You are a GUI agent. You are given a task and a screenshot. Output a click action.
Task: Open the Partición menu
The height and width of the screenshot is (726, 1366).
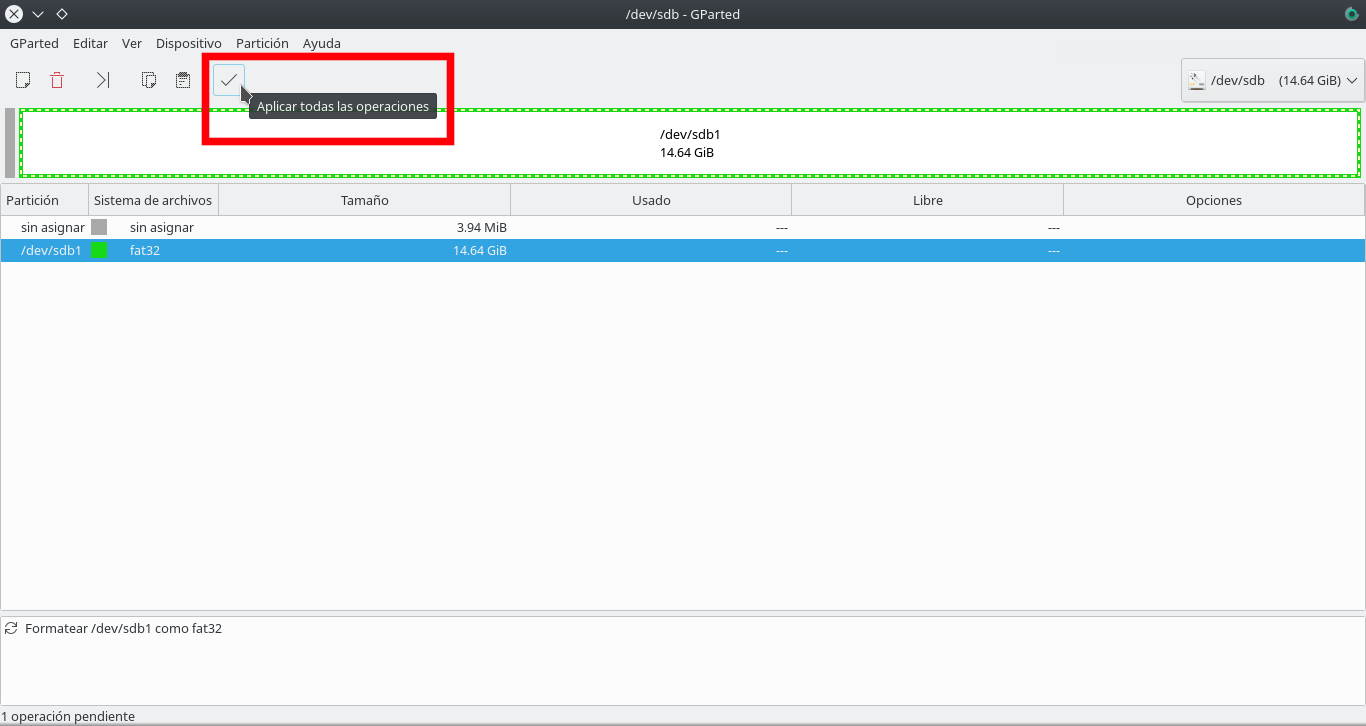tap(262, 44)
